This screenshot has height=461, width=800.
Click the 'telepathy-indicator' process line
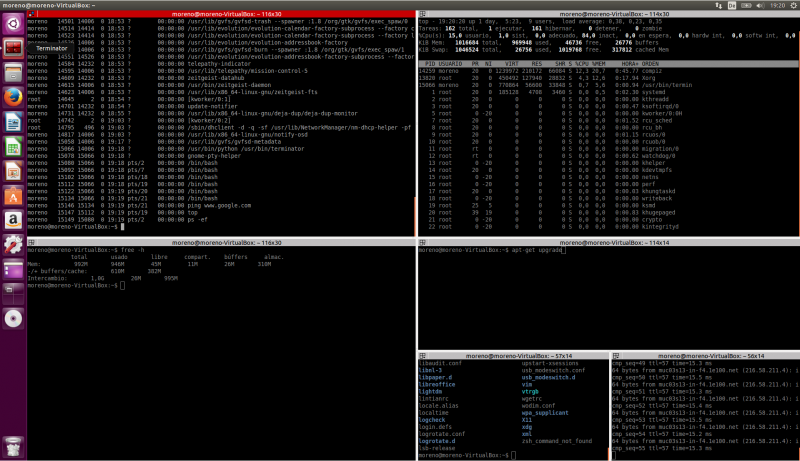139,64
